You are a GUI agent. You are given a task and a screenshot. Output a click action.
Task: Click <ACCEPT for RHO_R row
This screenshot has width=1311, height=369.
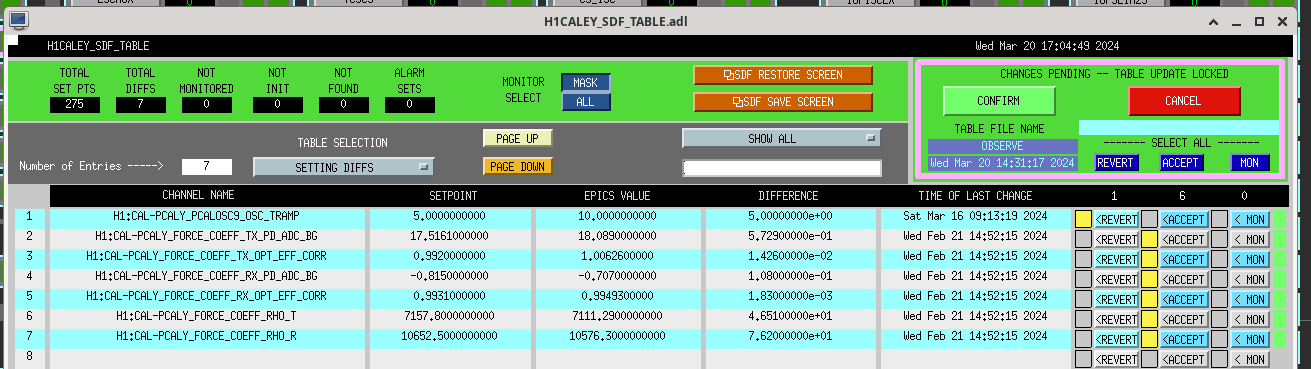click(1185, 338)
